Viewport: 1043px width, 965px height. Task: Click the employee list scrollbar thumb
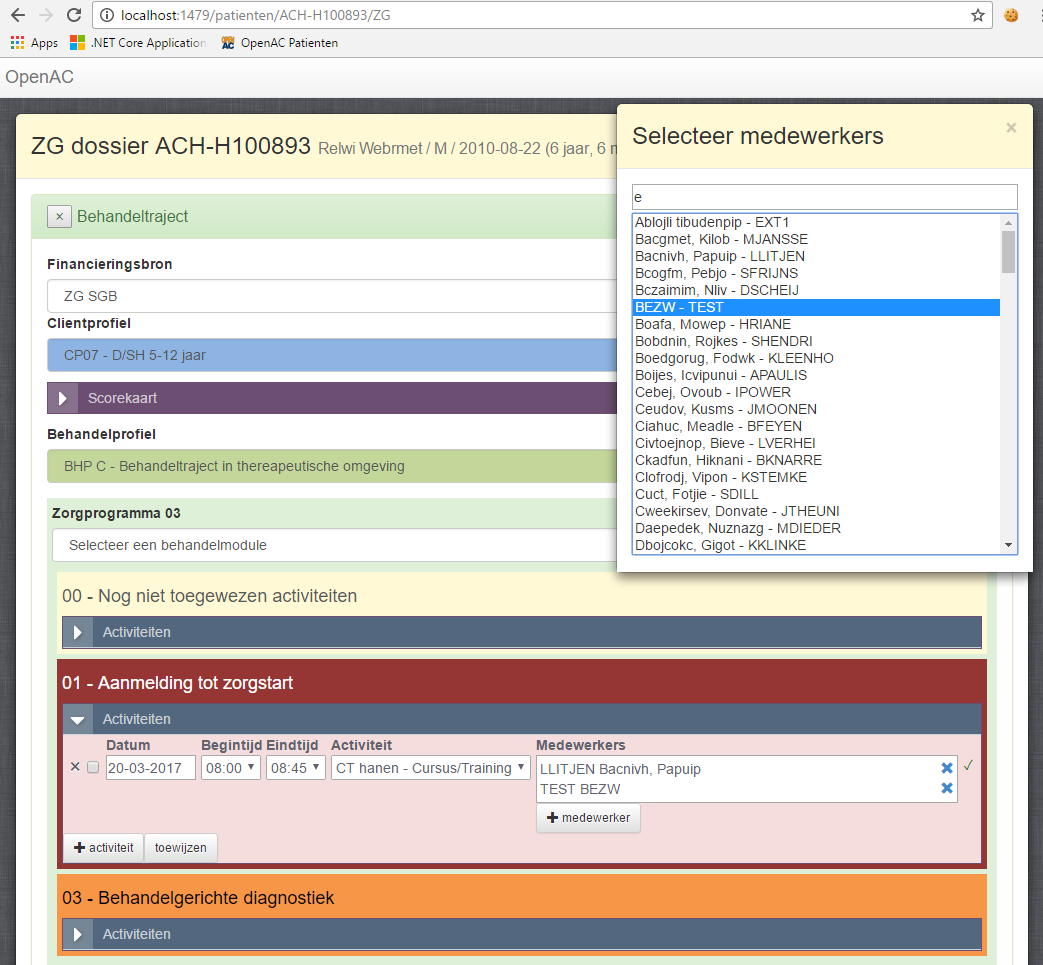pyautogui.click(x=1008, y=251)
